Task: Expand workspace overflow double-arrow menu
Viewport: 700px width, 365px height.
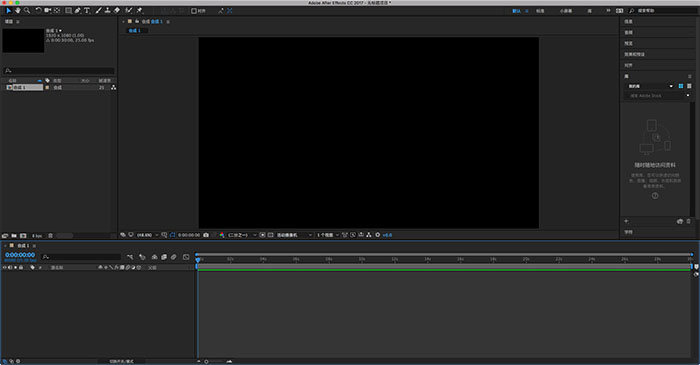Action: click(608, 10)
